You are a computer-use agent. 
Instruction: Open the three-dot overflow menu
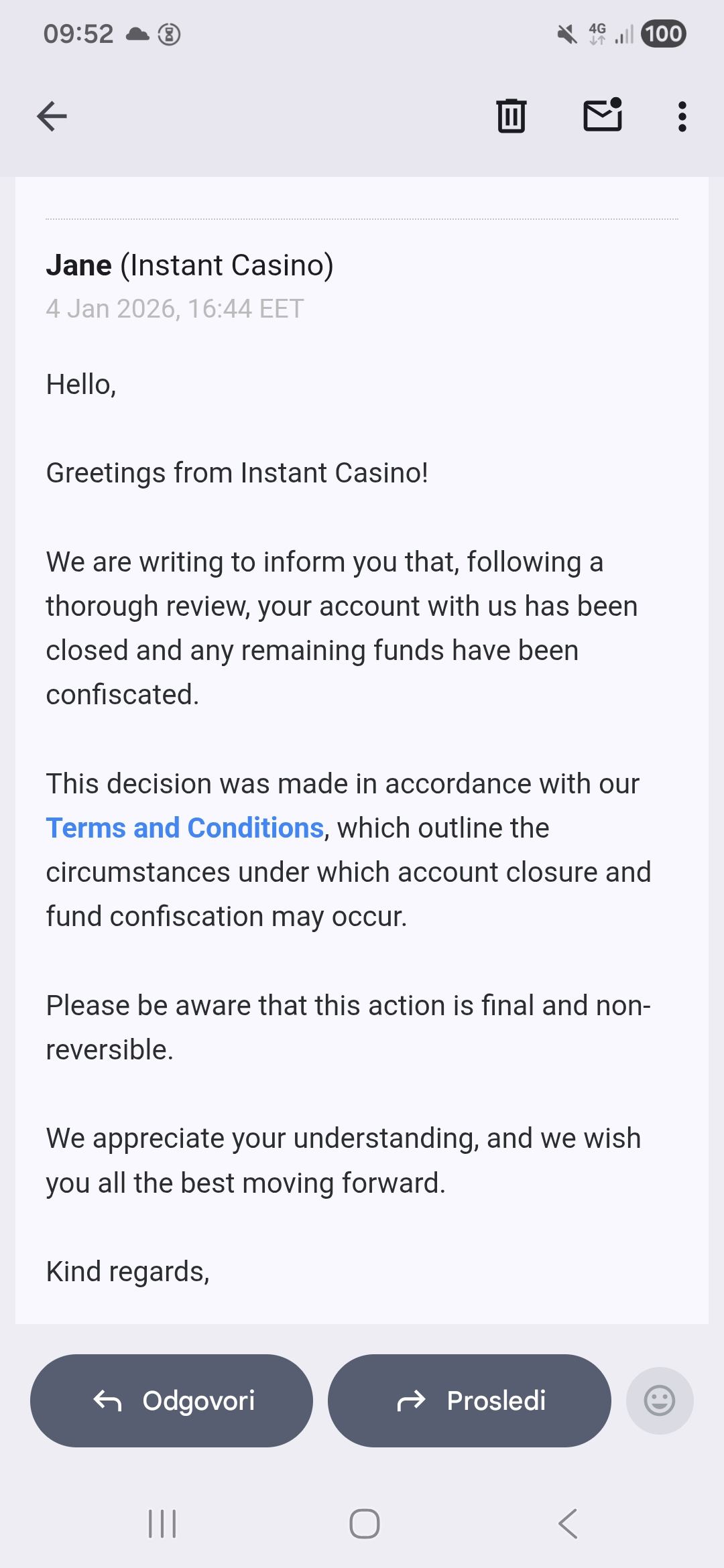click(x=682, y=117)
